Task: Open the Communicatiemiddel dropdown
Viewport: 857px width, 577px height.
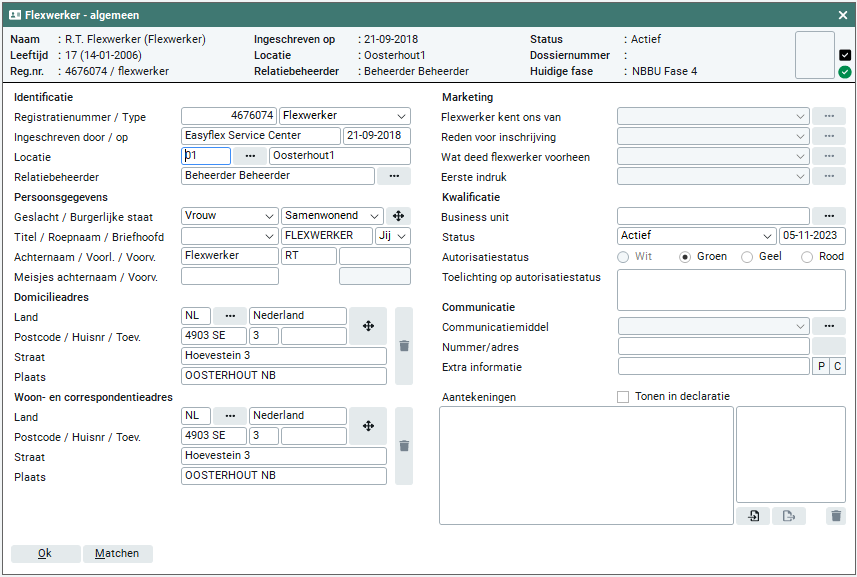Action: click(x=713, y=326)
